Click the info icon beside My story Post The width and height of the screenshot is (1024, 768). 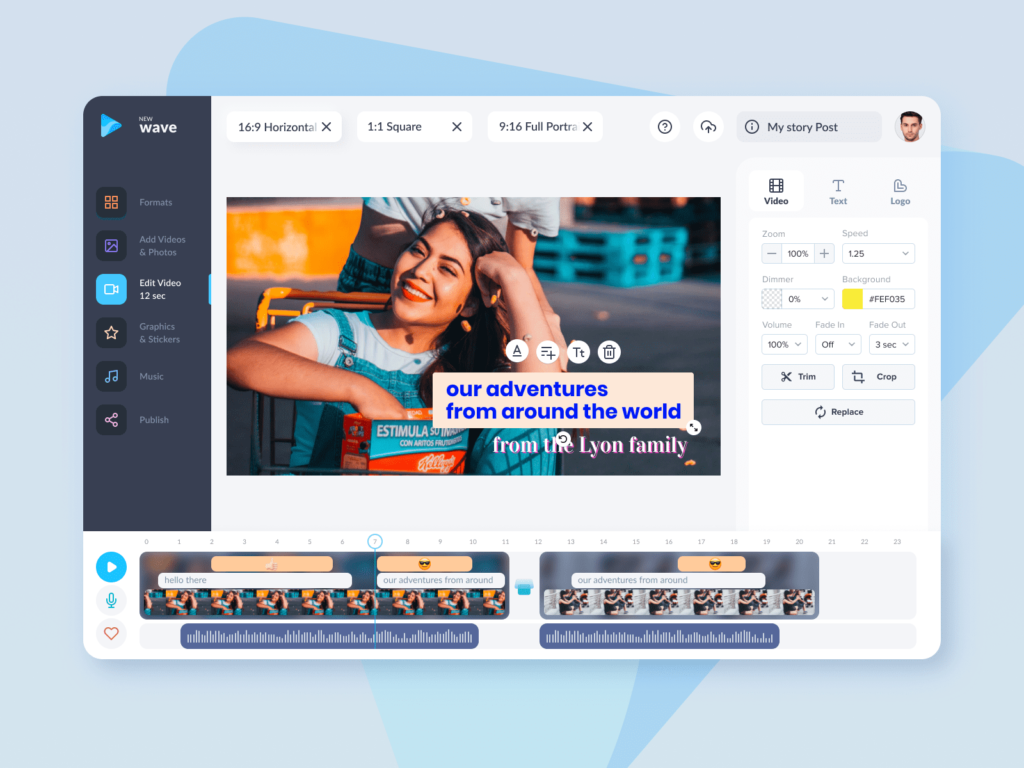point(752,127)
